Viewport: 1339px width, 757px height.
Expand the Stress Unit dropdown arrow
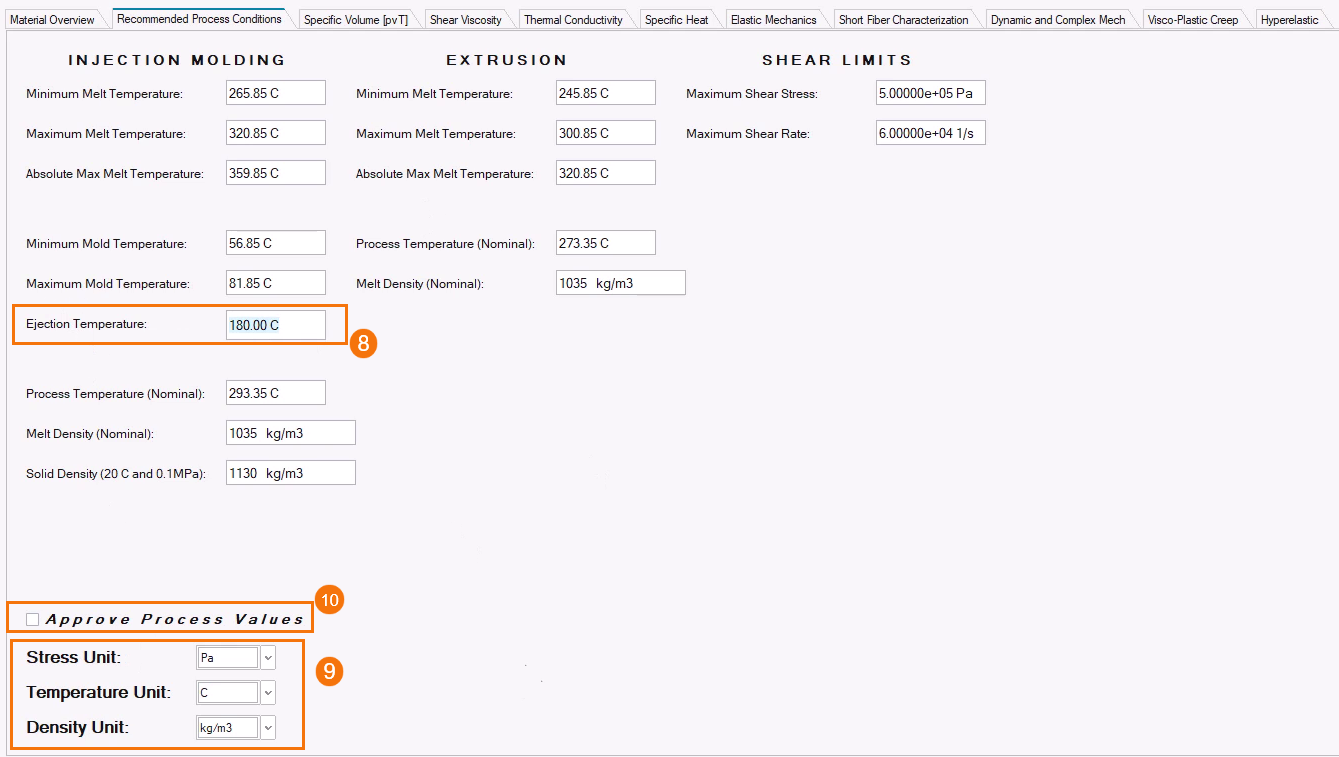[268, 658]
